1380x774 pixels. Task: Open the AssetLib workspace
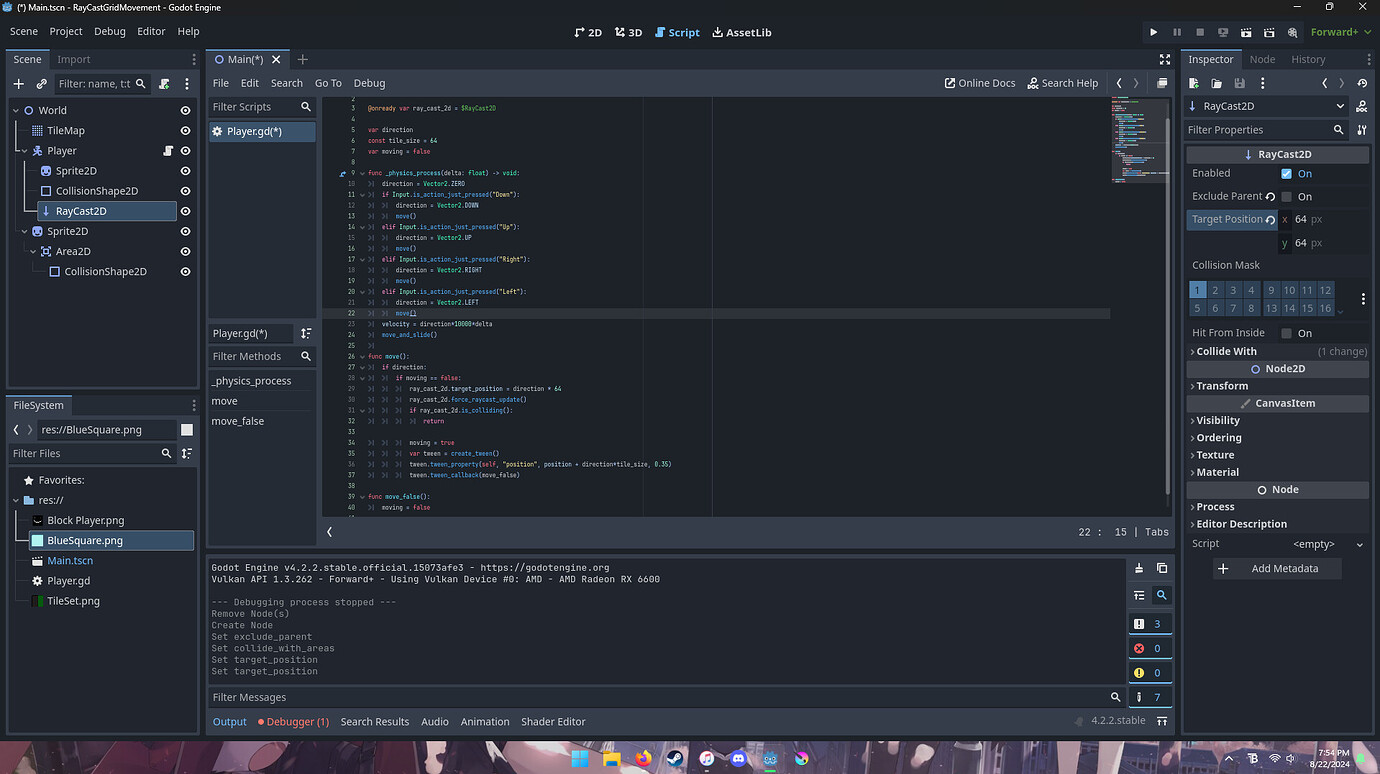tap(741, 32)
